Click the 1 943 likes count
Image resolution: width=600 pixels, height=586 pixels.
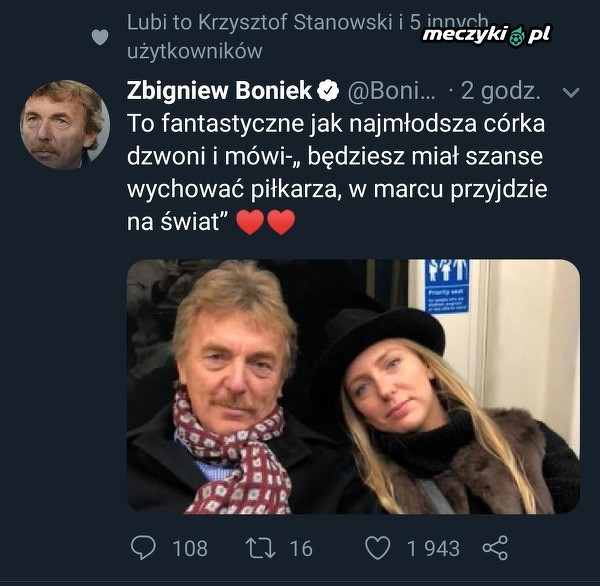[433, 548]
